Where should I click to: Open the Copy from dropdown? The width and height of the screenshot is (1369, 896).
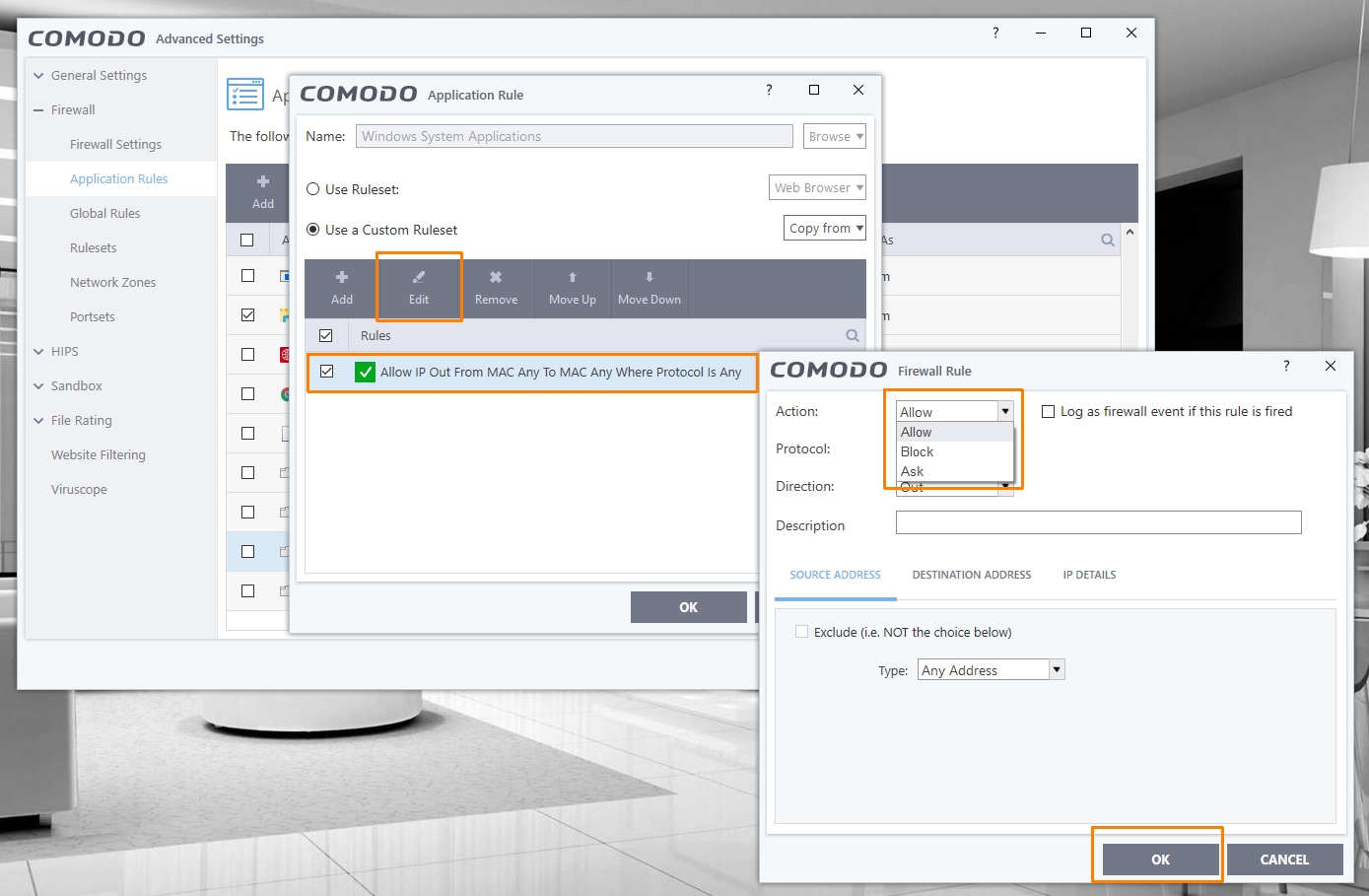point(825,228)
